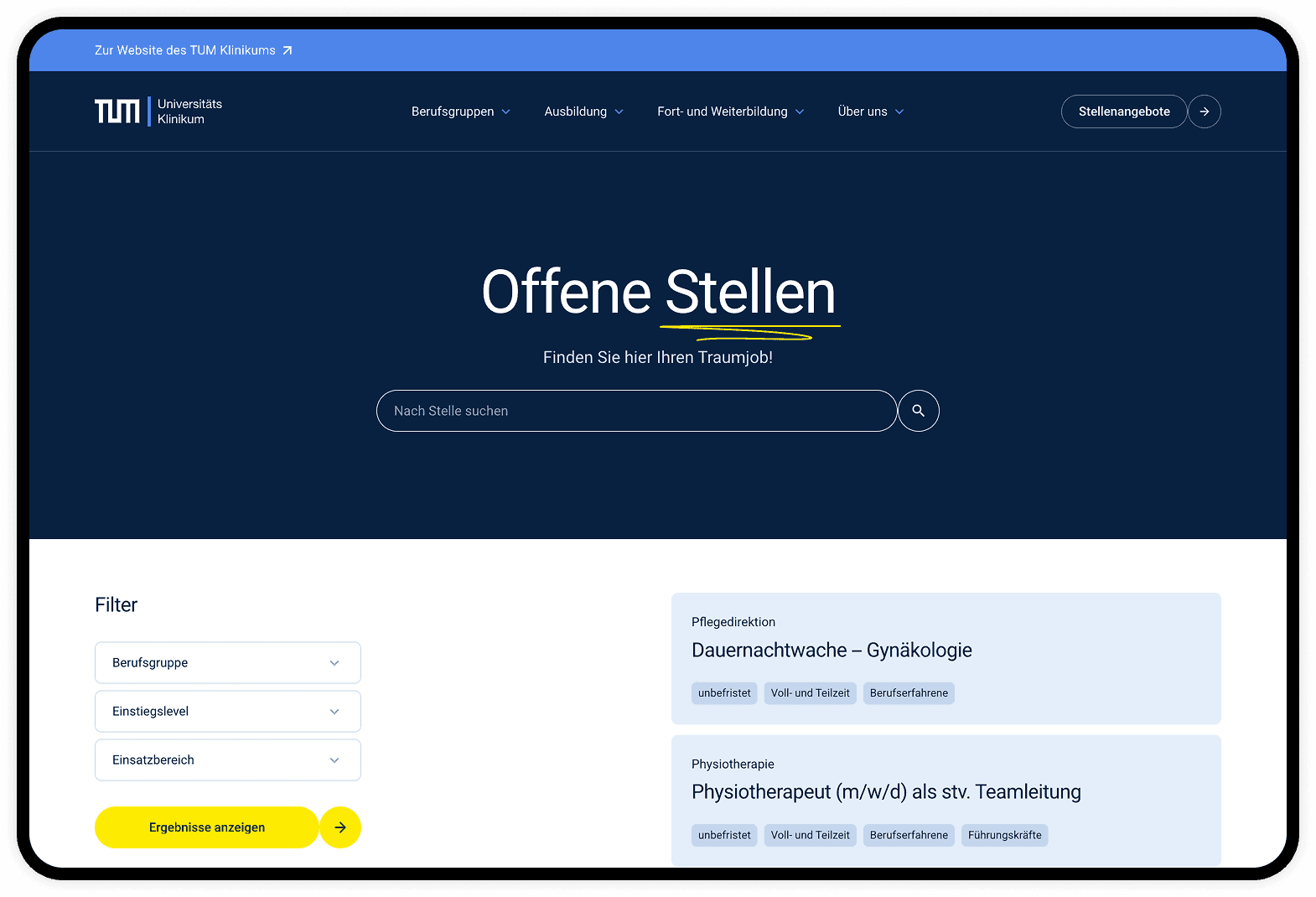
Task: Click the unbefristet tag on the Dauernachtwache card
Action: coord(724,693)
